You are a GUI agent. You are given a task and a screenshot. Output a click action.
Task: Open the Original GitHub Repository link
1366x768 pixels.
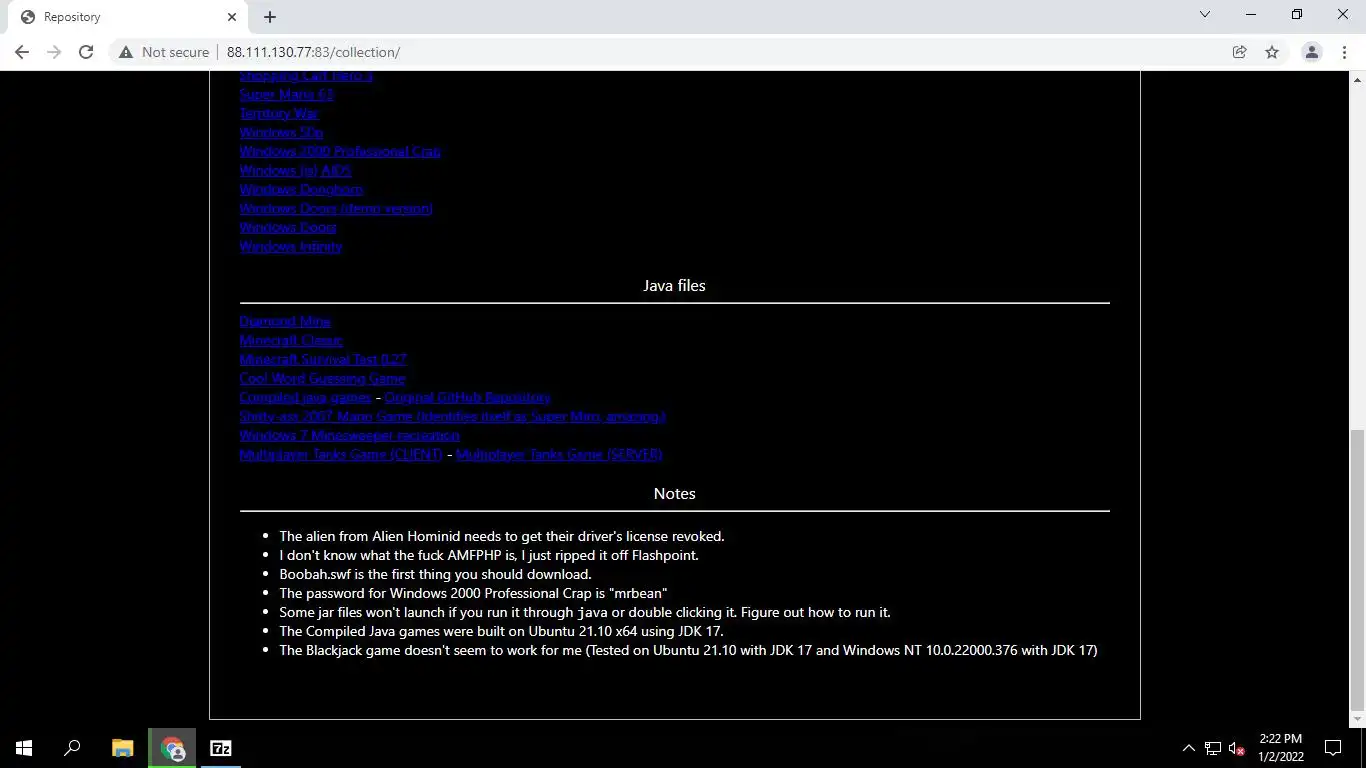click(468, 397)
